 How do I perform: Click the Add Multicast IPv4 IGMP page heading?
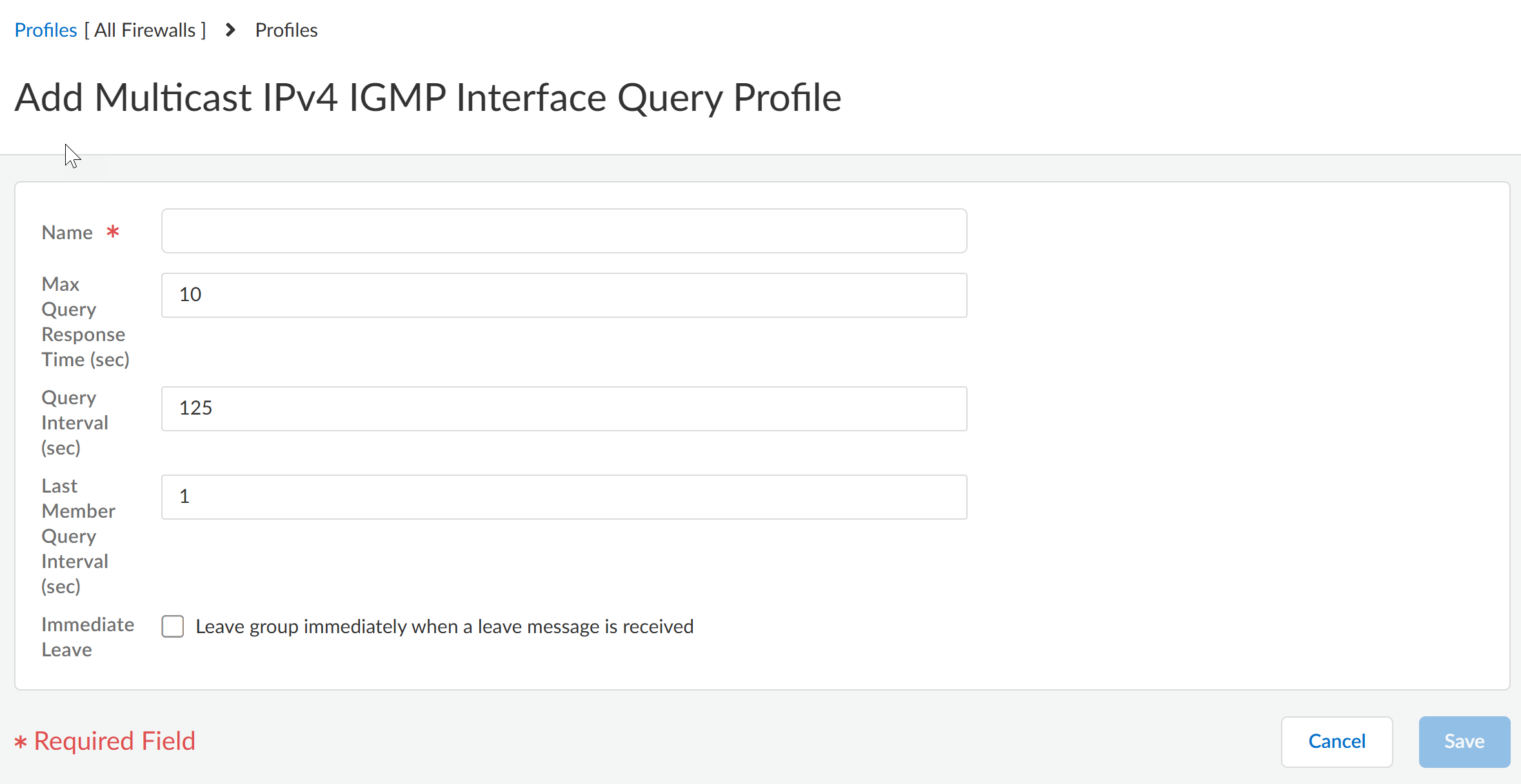(x=428, y=98)
